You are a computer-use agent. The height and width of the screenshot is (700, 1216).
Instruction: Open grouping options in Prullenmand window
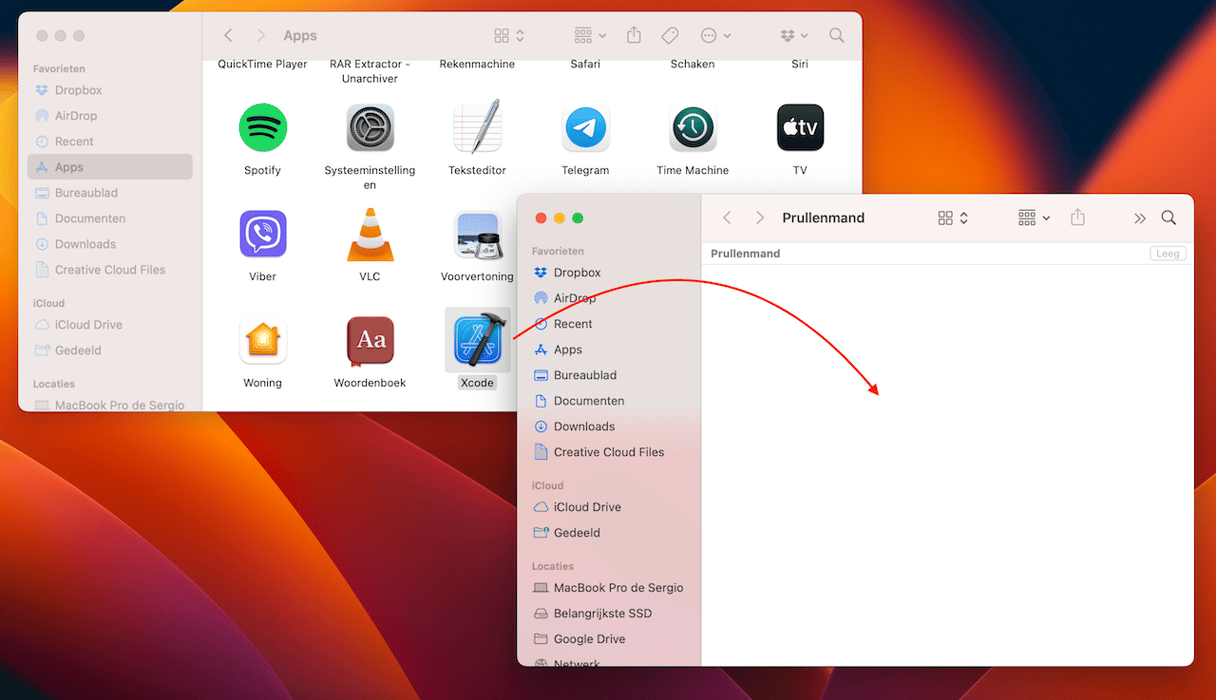click(x=1034, y=218)
